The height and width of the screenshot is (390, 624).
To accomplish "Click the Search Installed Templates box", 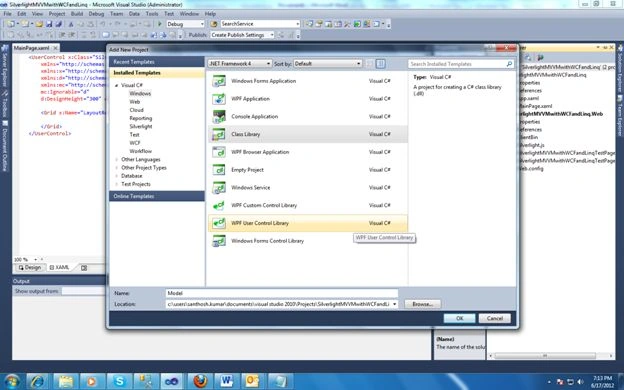I will 457,64.
